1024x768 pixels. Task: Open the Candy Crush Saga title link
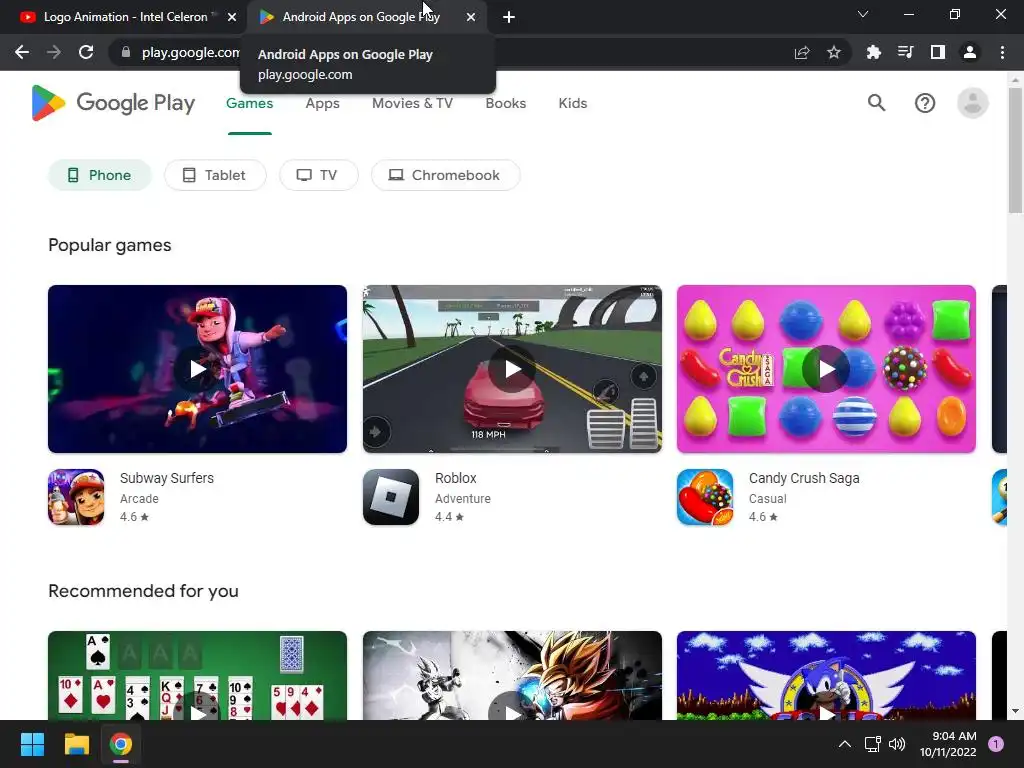pos(804,478)
